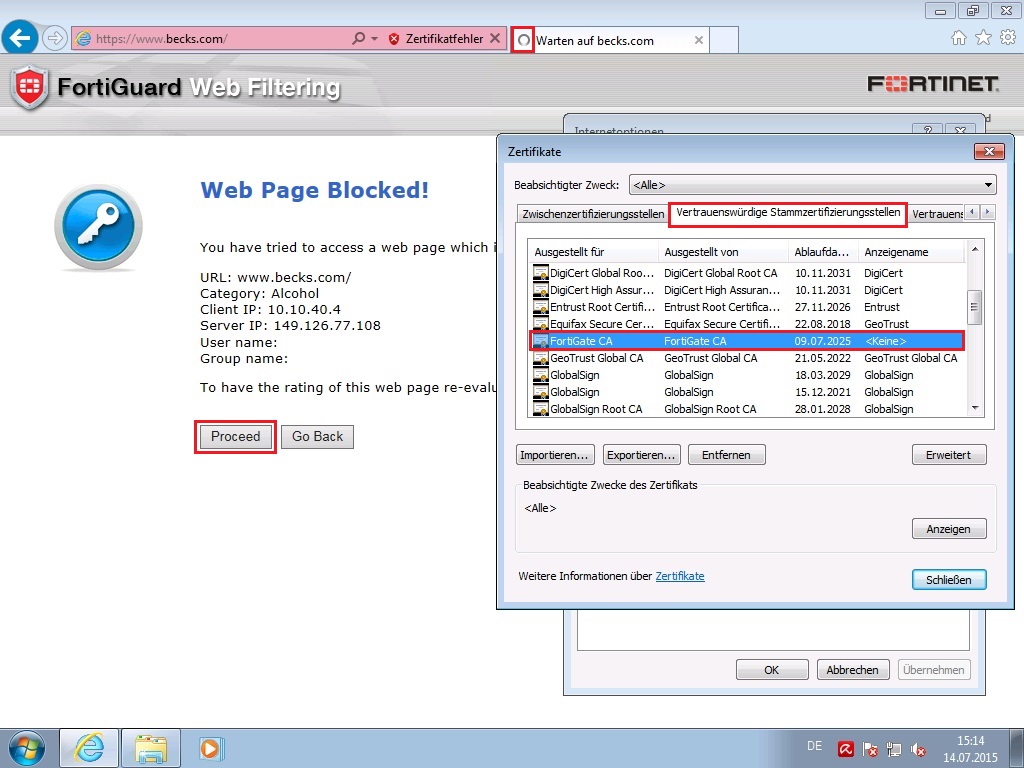This screenshot has width=1024, height=768.
Task: Select the DigiCert Global Root certificate row
Action: coord(746,273)
